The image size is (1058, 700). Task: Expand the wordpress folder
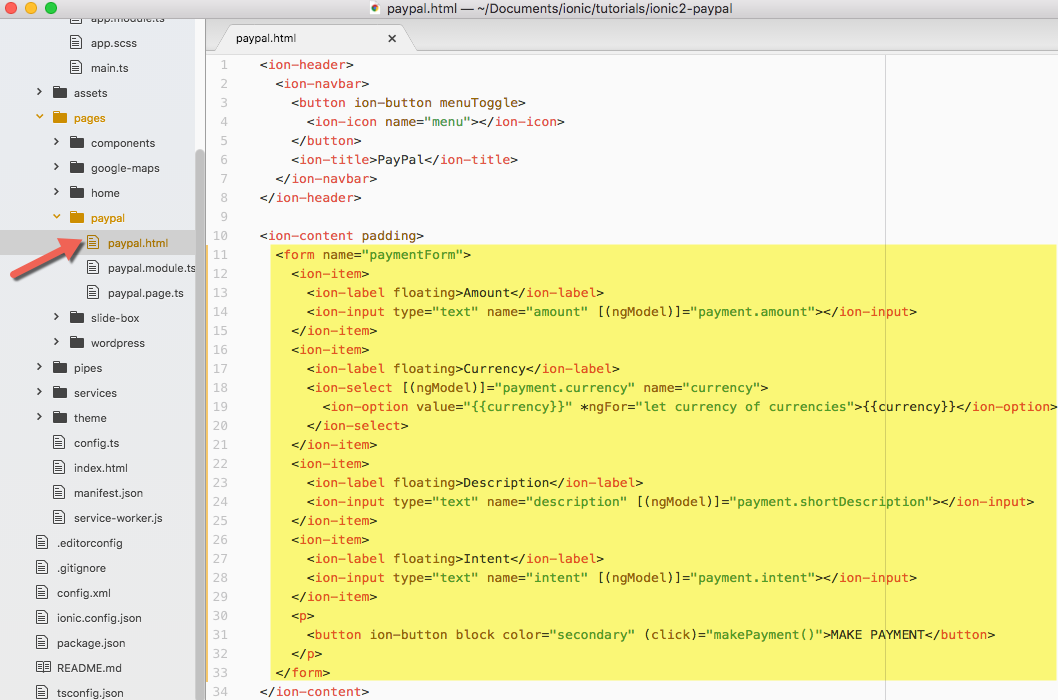pyautogui.click(x=56, y=342)
